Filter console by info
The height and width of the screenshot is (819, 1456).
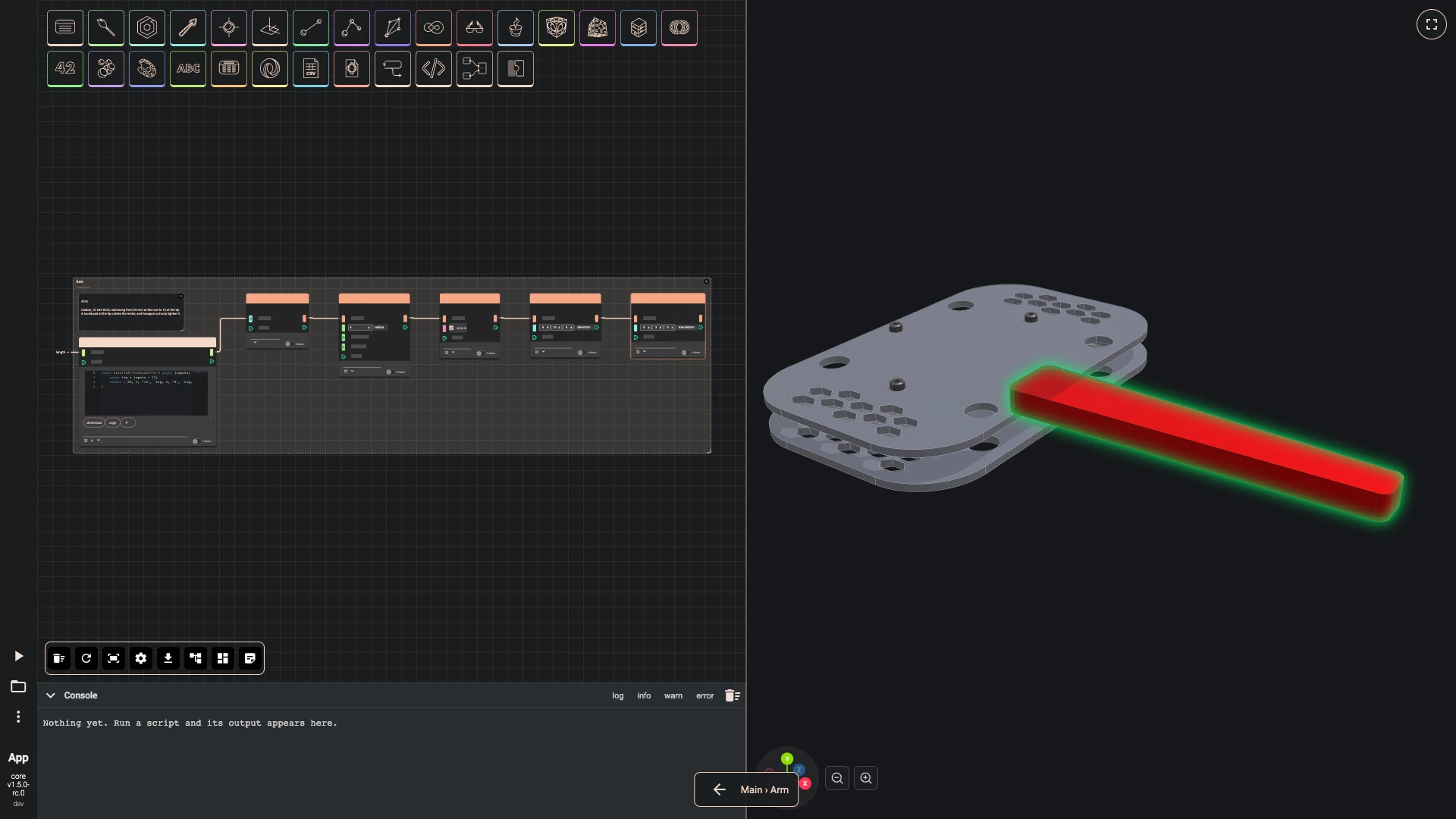click(644, 695)
